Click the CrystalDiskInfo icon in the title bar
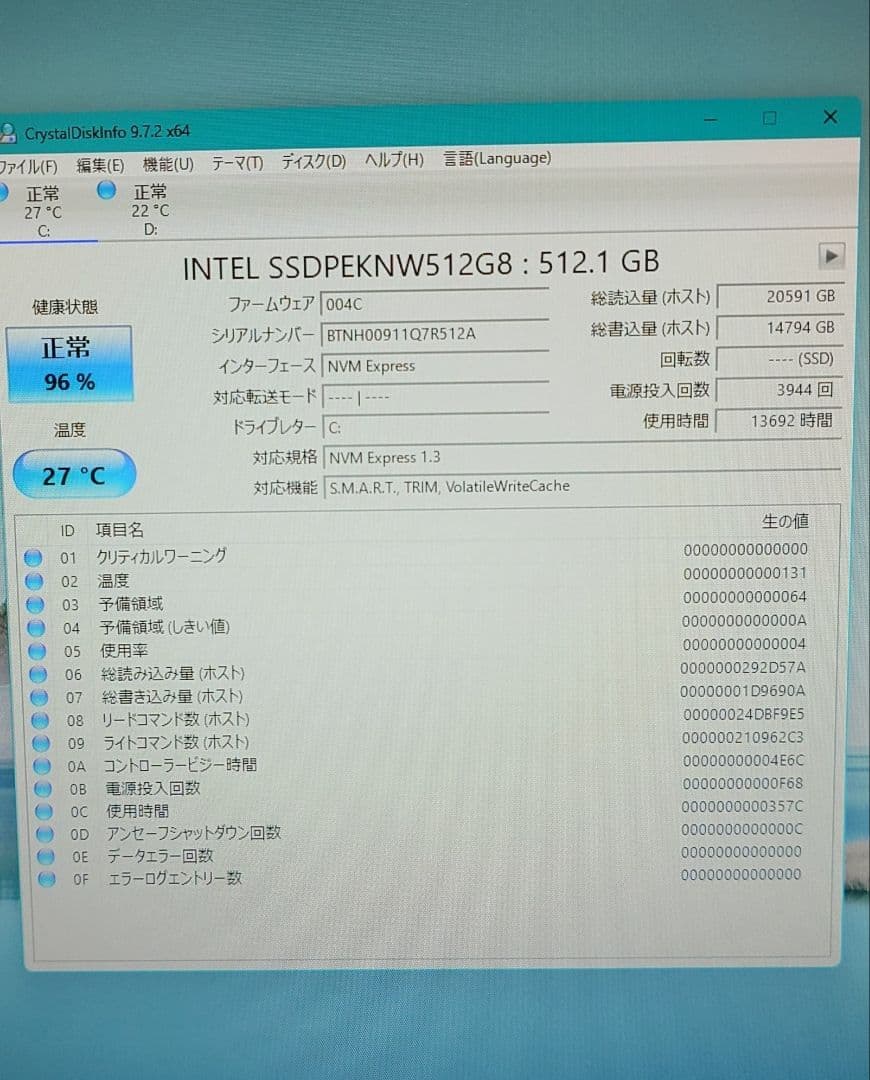This screenshot has width=870, height=1080. 10,131
